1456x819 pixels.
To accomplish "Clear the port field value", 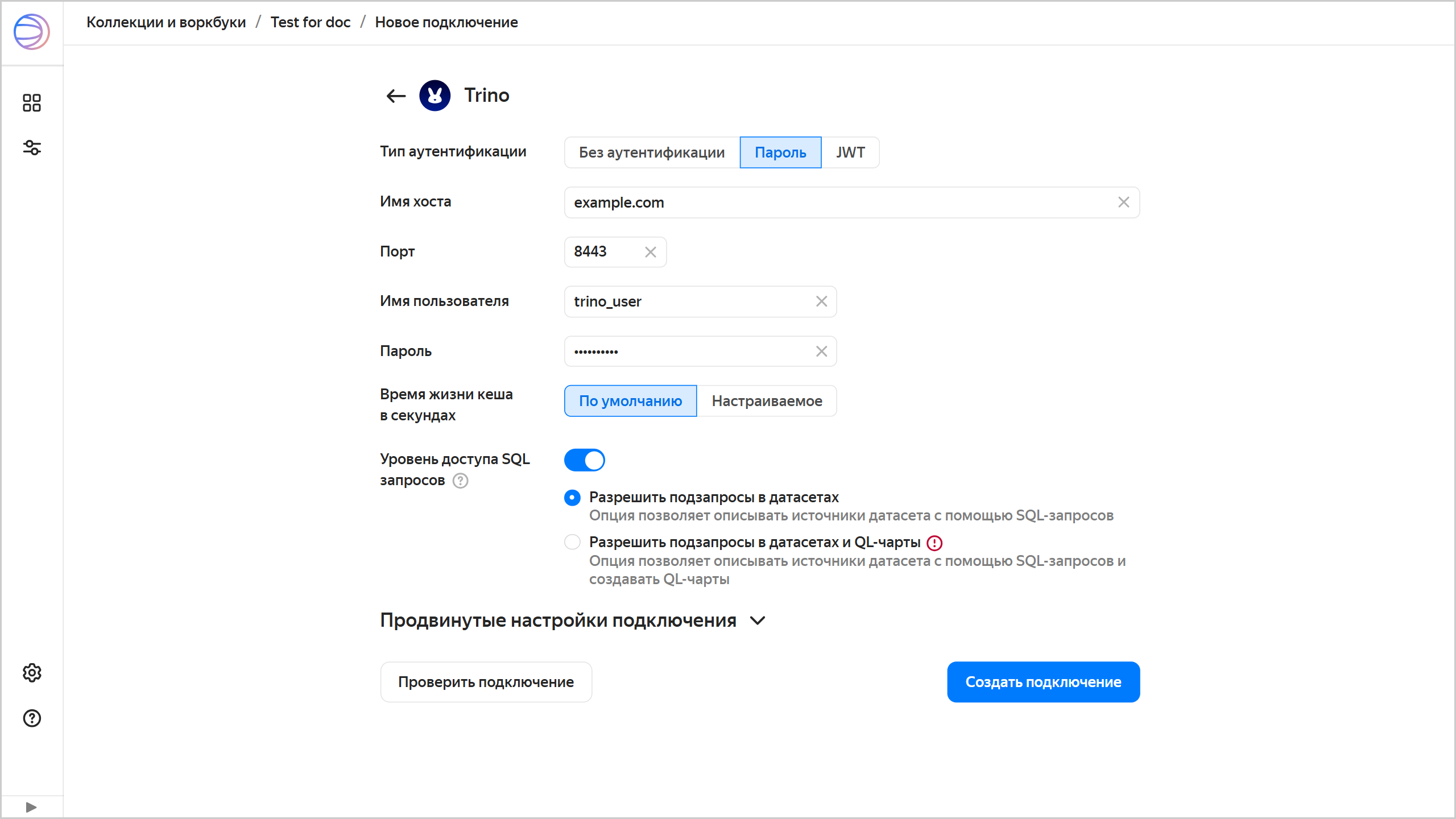I will (651, 252).
